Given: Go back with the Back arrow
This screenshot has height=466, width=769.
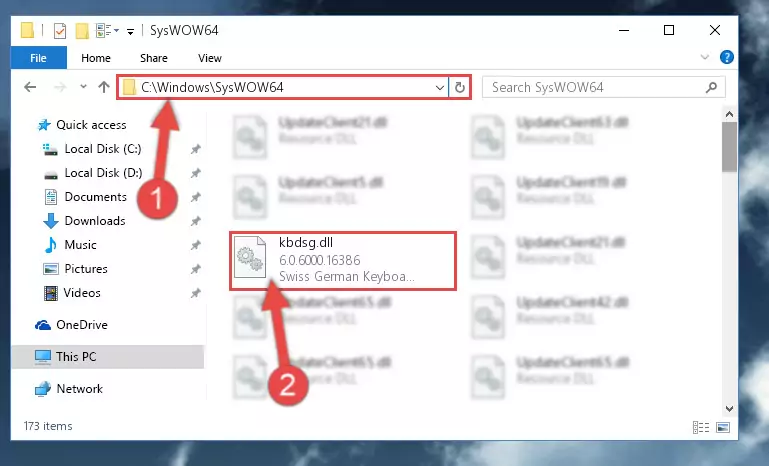Looking at the screenshot, I should click(30, 87).
